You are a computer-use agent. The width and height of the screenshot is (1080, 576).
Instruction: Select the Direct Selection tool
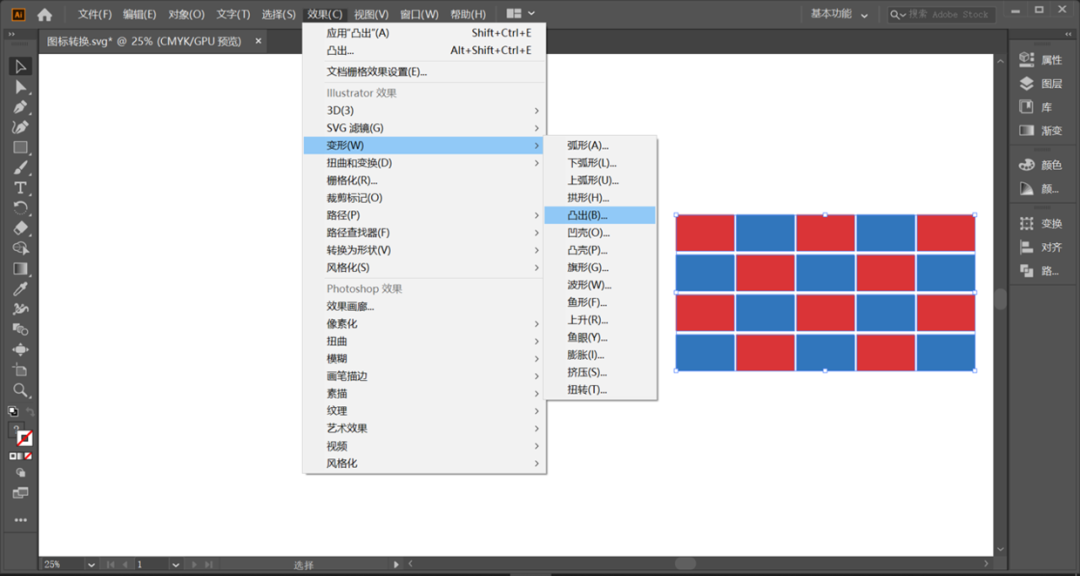[x=20, y=87]
